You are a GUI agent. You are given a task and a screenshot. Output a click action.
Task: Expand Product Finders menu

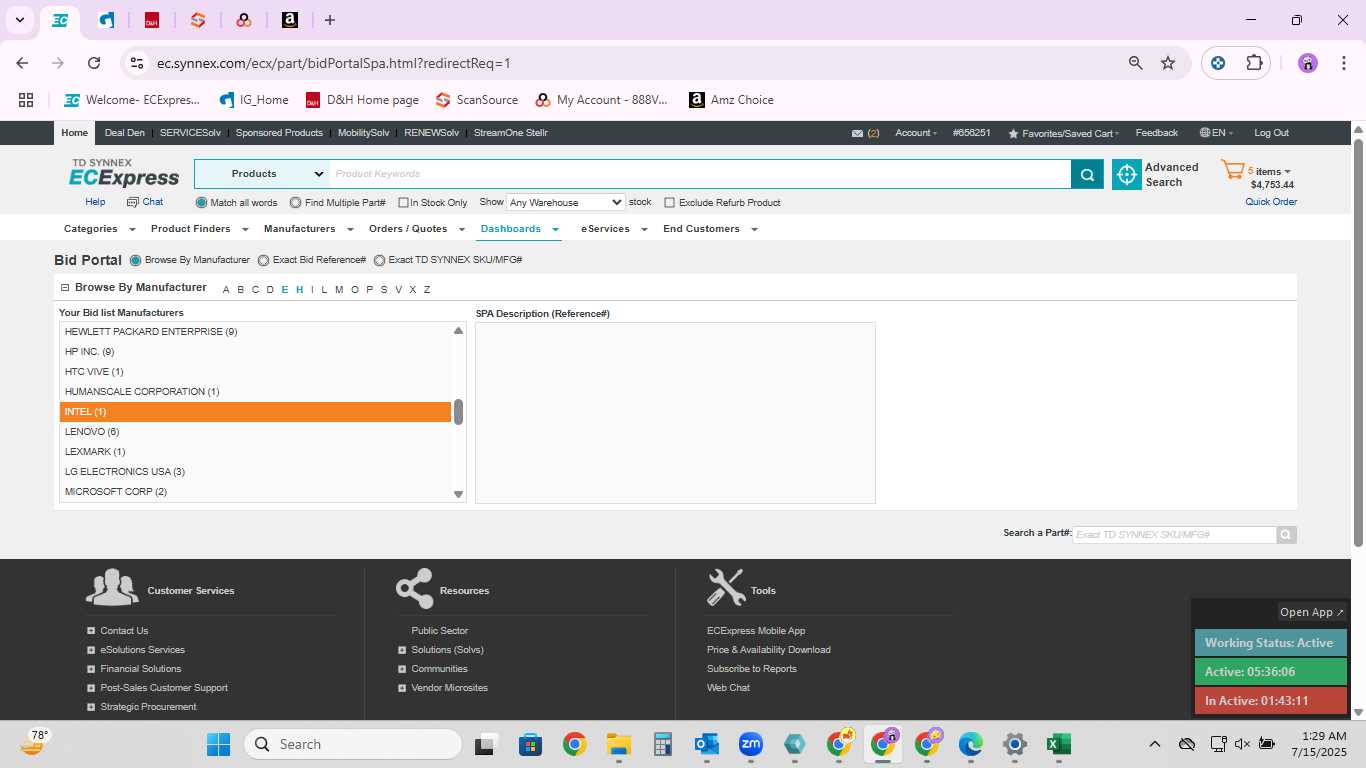tap(199, 229)
